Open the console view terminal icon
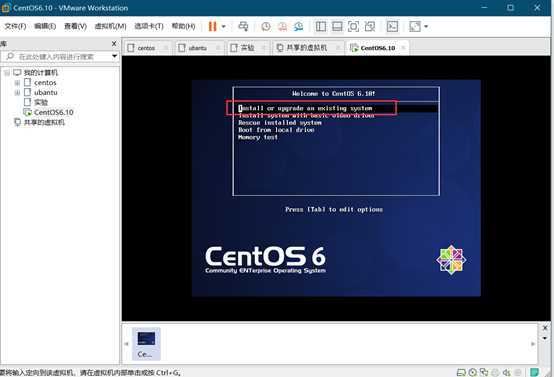Viewport: 554px width, 377px height. 392,26
